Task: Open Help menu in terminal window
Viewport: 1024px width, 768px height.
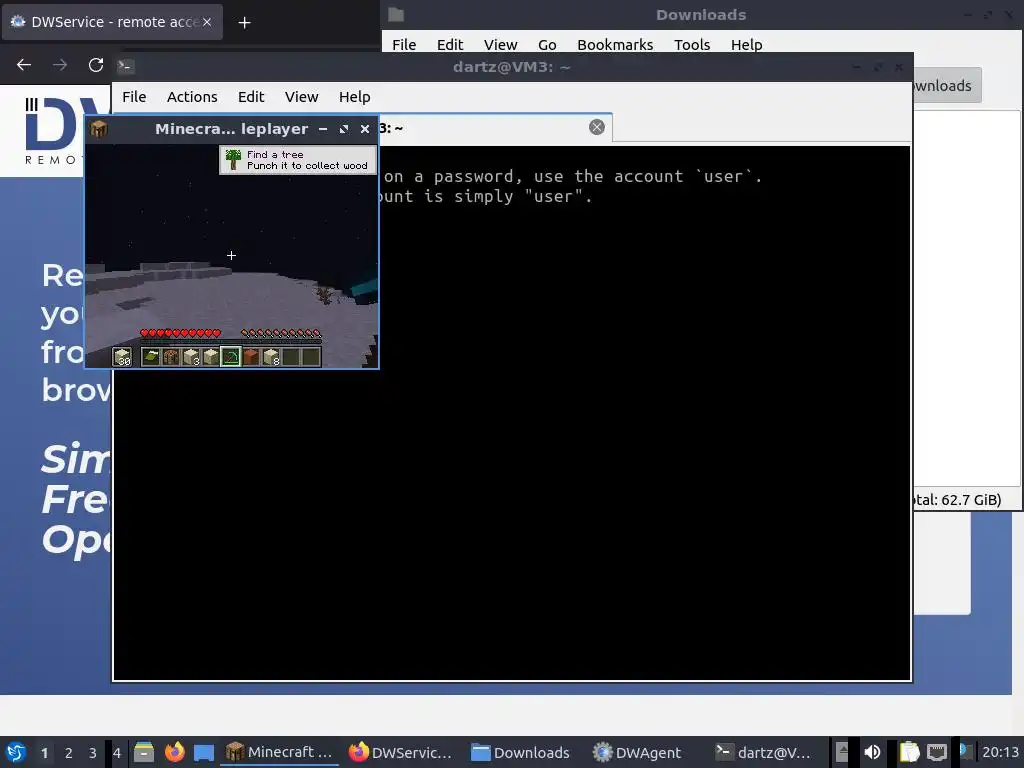Action: tap(355, 97)
